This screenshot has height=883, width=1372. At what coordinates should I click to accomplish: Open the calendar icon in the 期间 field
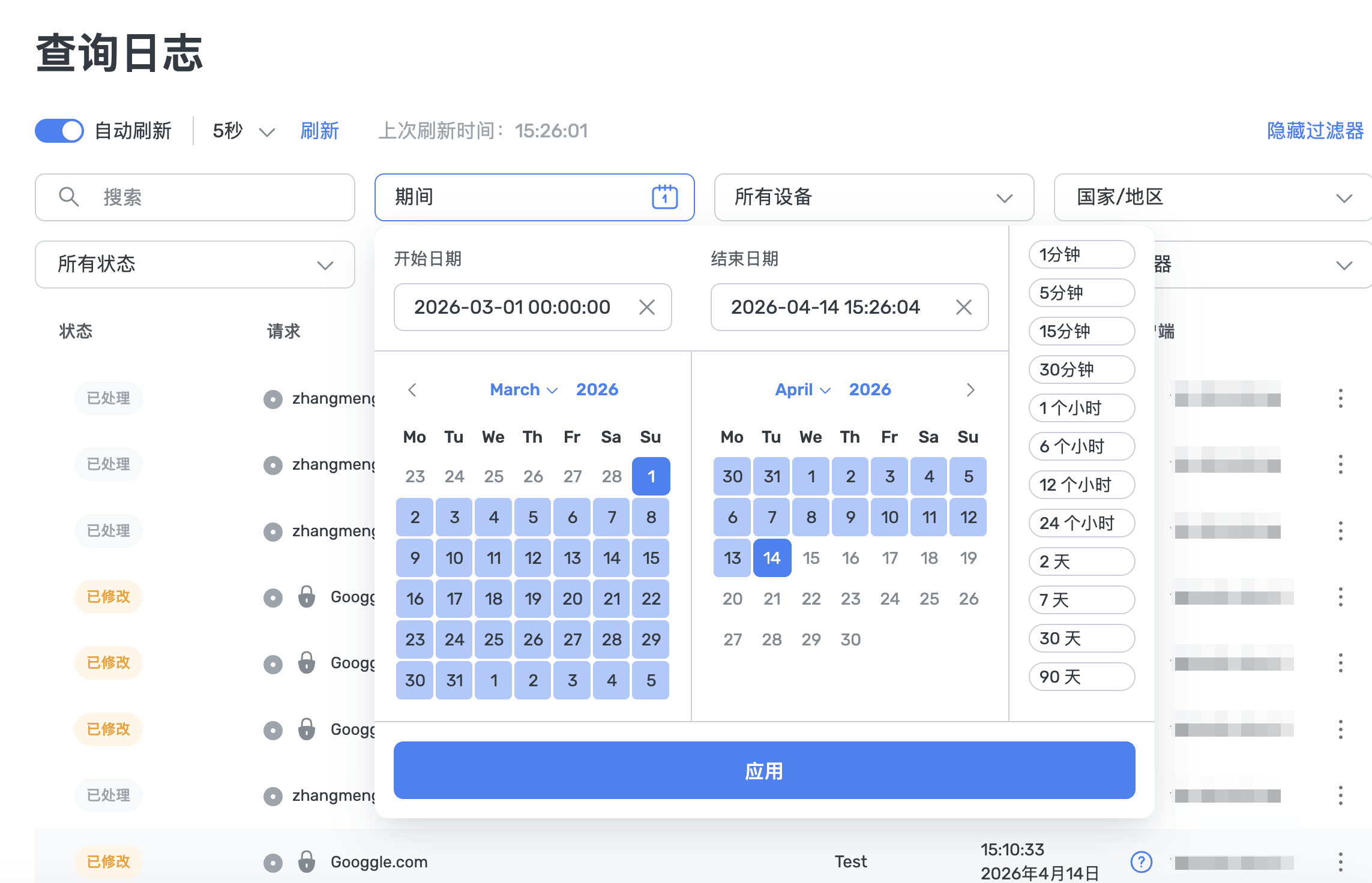click(664, 197)
